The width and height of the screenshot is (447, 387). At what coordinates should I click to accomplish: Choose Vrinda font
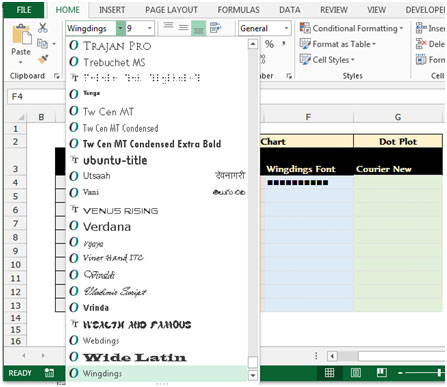(157, 307)
